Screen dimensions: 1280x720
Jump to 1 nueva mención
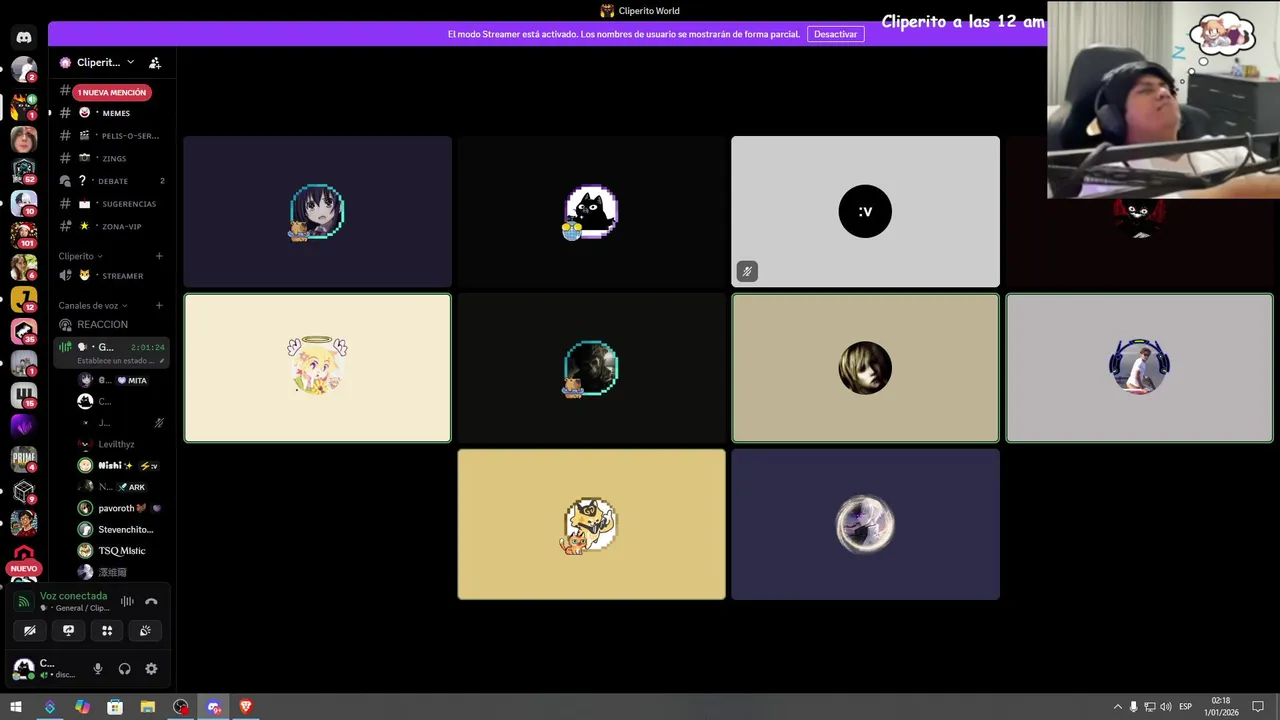tap(112, 92)
